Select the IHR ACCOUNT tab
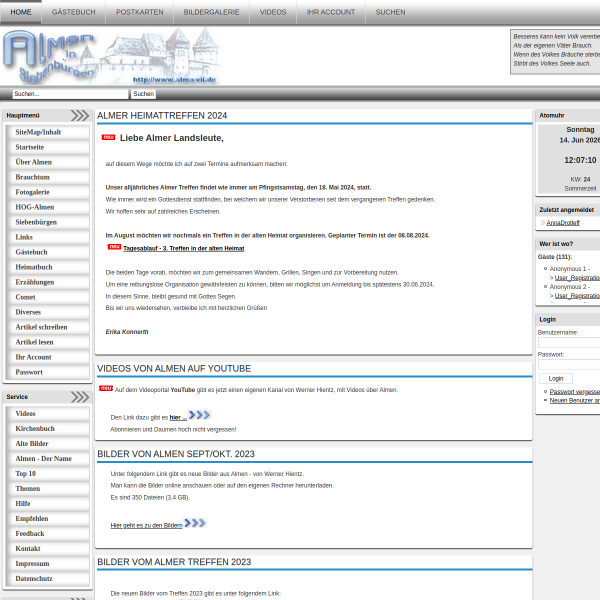 click(x=331, y=12)
